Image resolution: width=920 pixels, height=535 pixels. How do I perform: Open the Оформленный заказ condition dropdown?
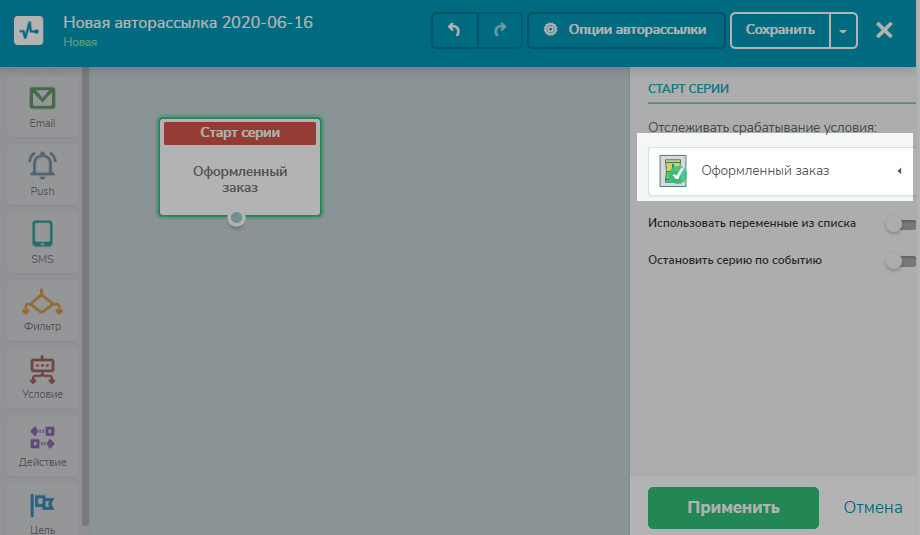point(781,171)
